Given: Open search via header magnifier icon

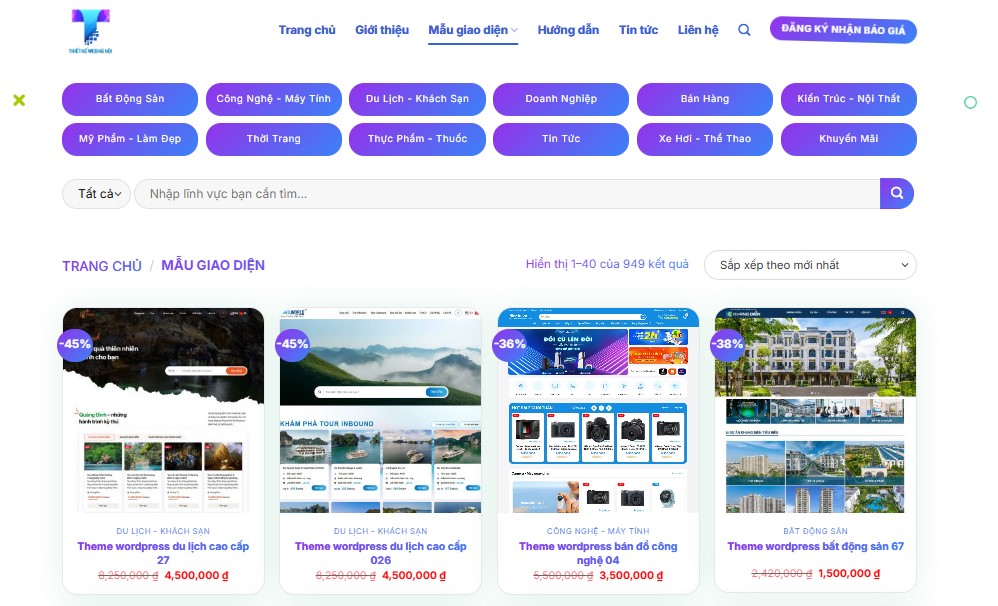Looking at the screenshot, I should point(744,30).
